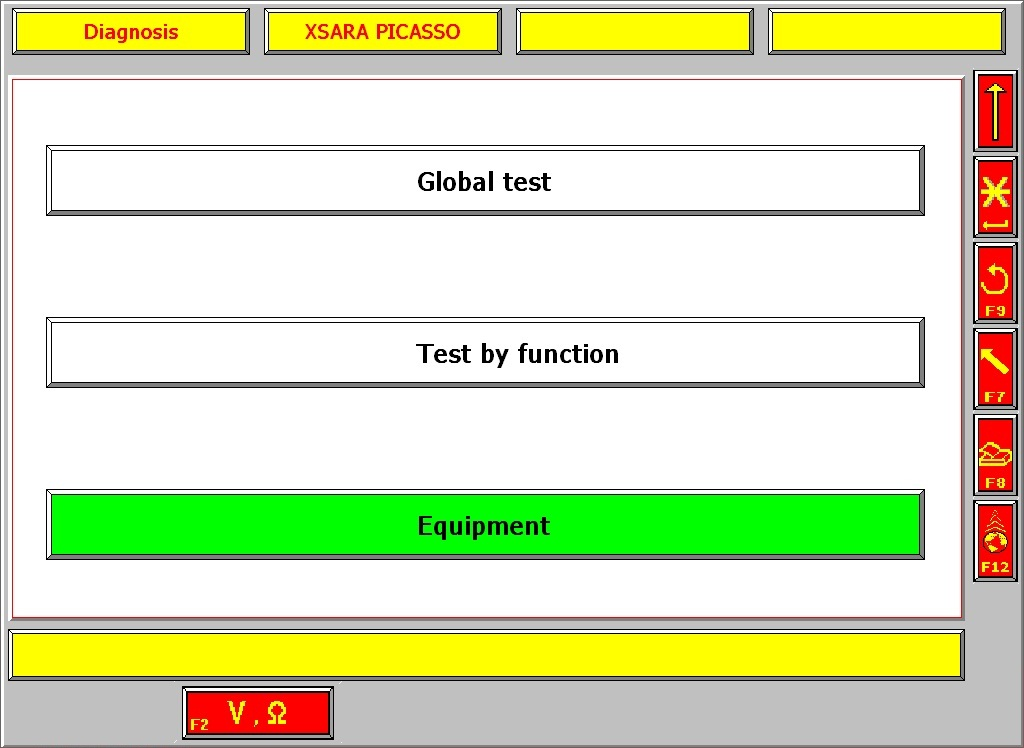Image resolution: width=1024 pixels, height=748 pixels.
Task: Click the empty third yellow header box
Action: pyautogui.click(x=635, y=32)
